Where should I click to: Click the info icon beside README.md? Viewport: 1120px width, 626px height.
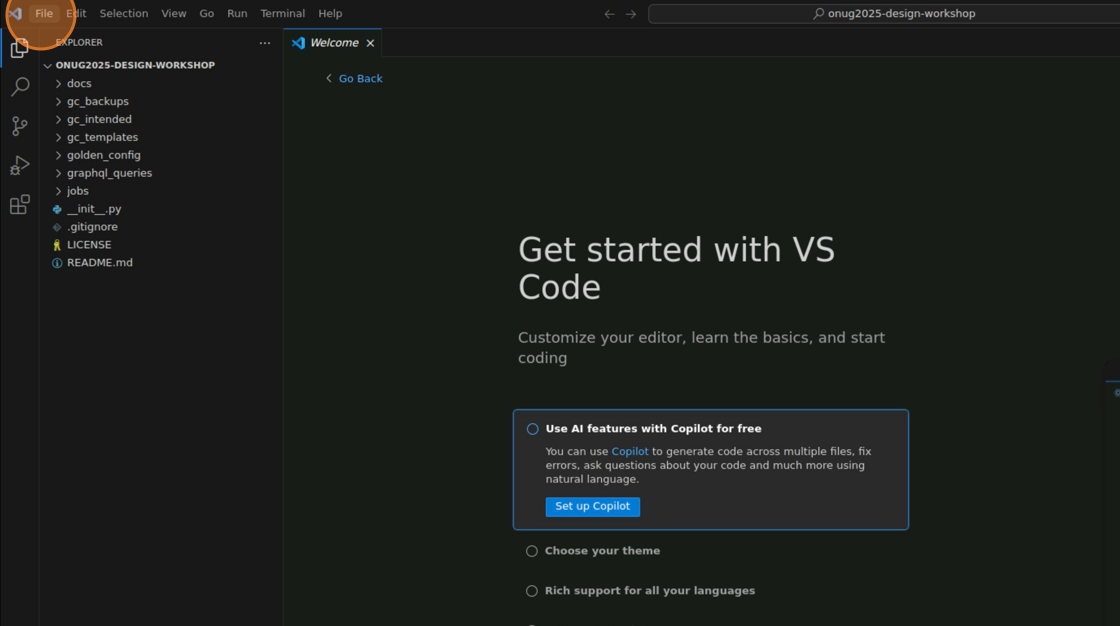coord(57,263)
